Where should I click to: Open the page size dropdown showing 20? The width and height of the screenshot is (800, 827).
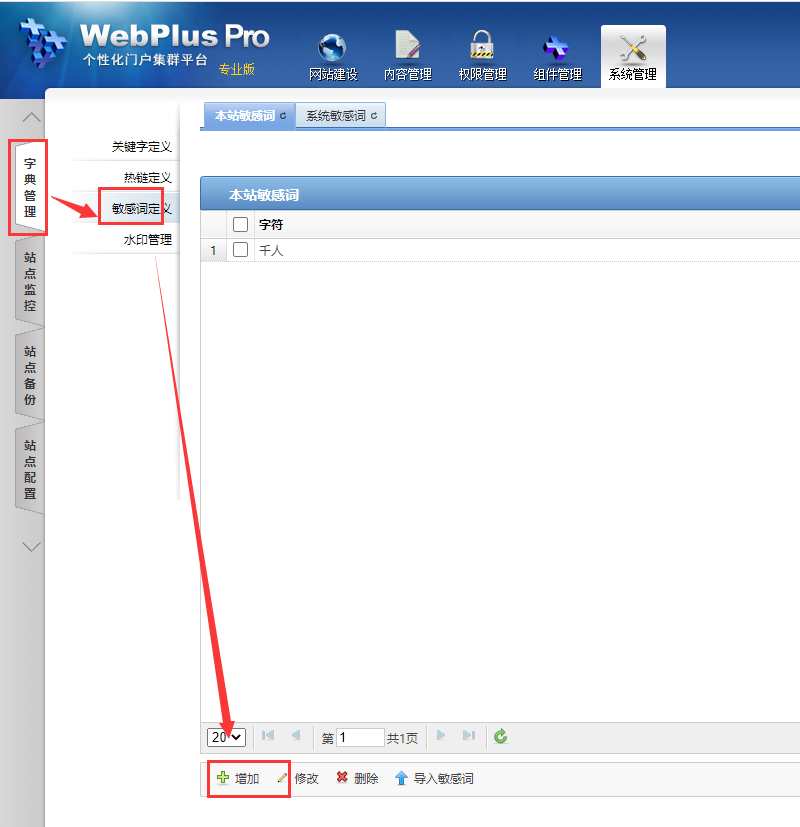pos(227,737)
